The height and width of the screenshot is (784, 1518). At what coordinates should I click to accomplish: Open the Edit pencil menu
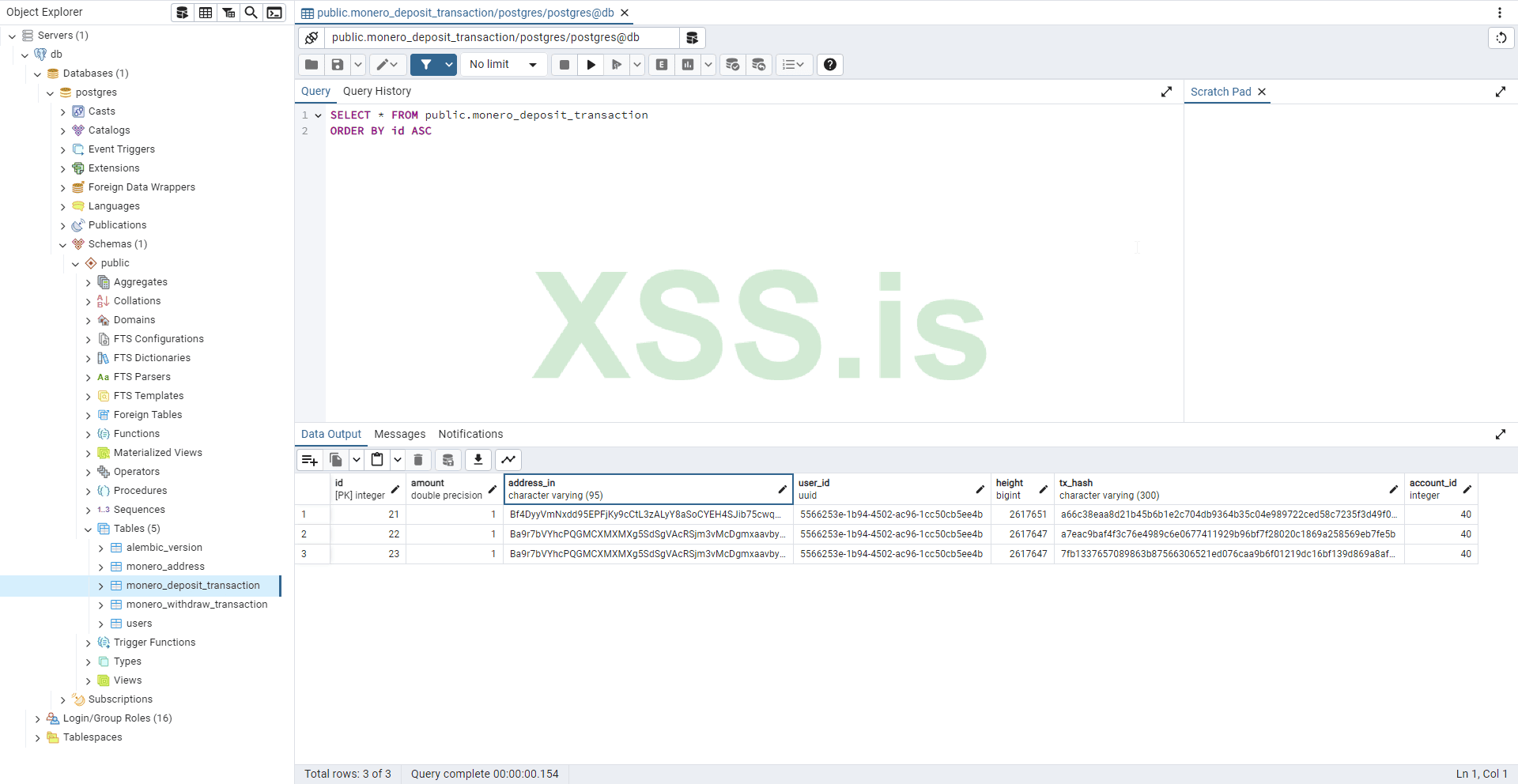pyautogui.click(x=387, y=65)
